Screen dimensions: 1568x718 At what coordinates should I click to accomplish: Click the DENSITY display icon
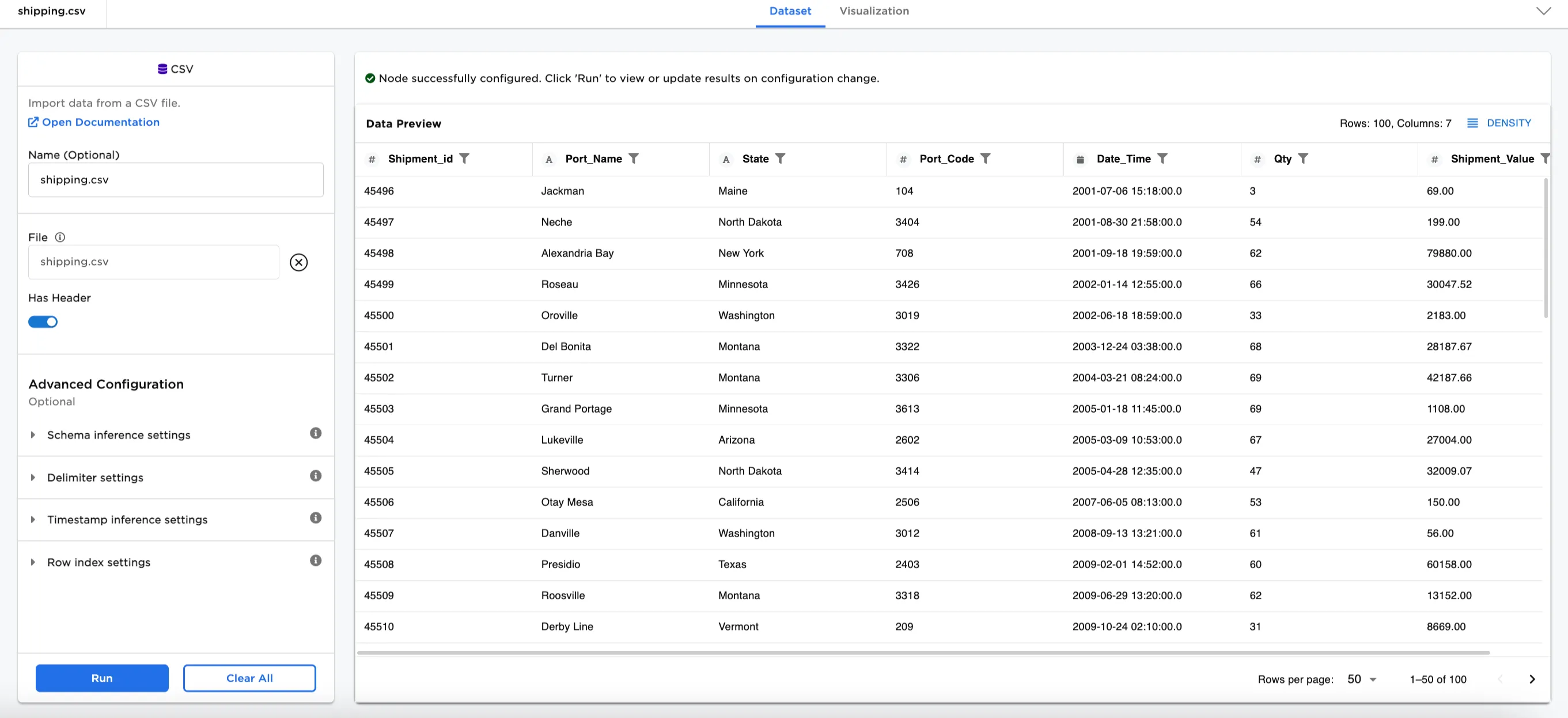point(1474,123)
